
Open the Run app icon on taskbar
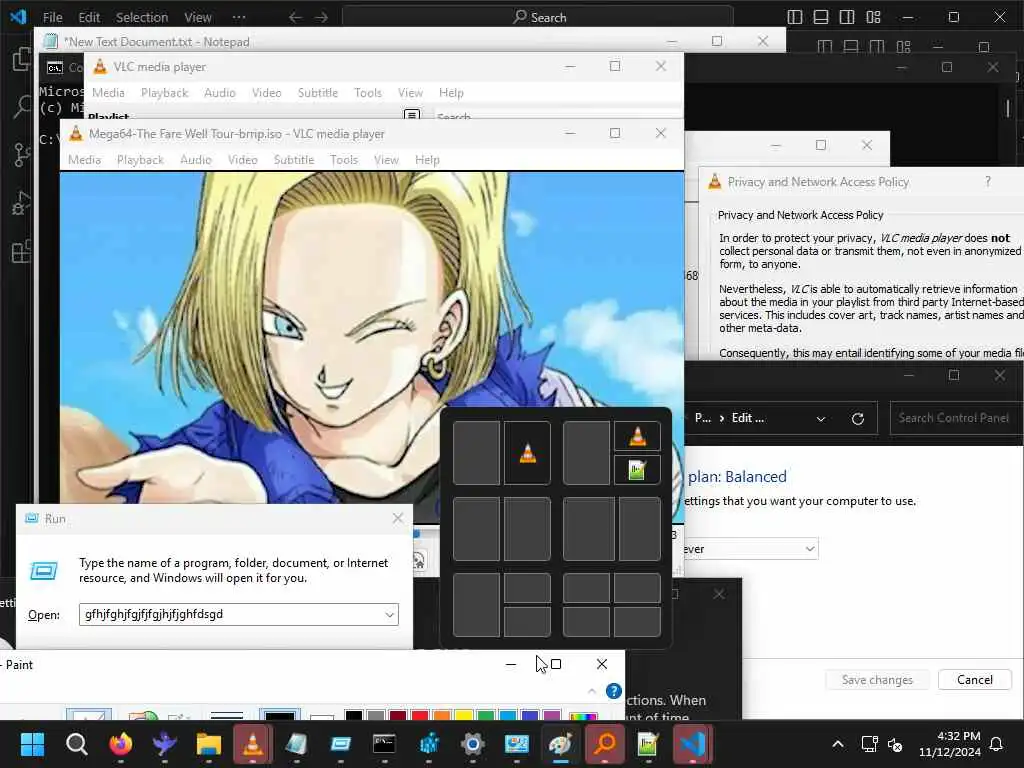point(340,744)
